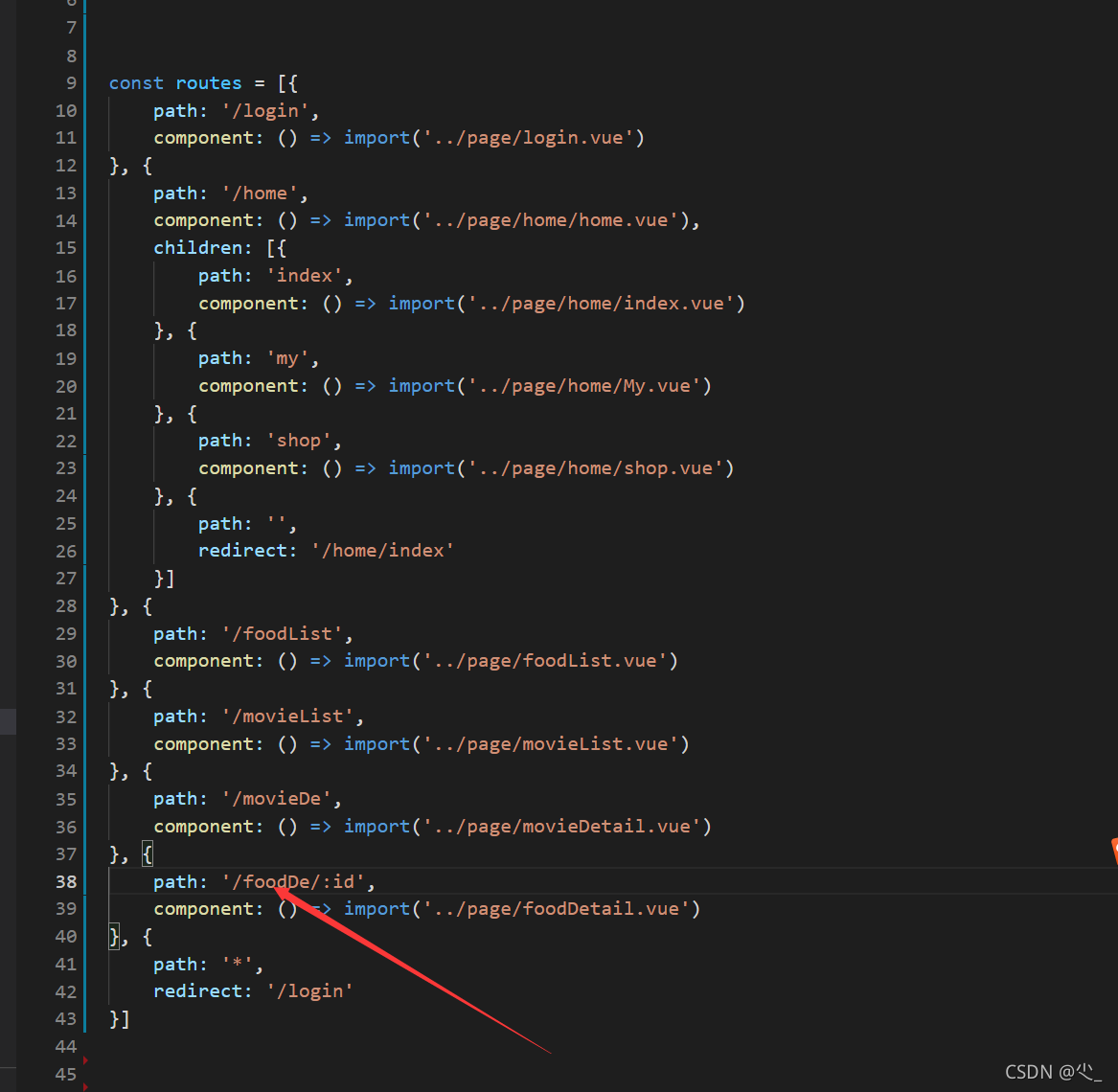The width and height of the screenshot is (1118, 1092).
Task: Click line number 40 in the gutter
Action: (65, 937)
